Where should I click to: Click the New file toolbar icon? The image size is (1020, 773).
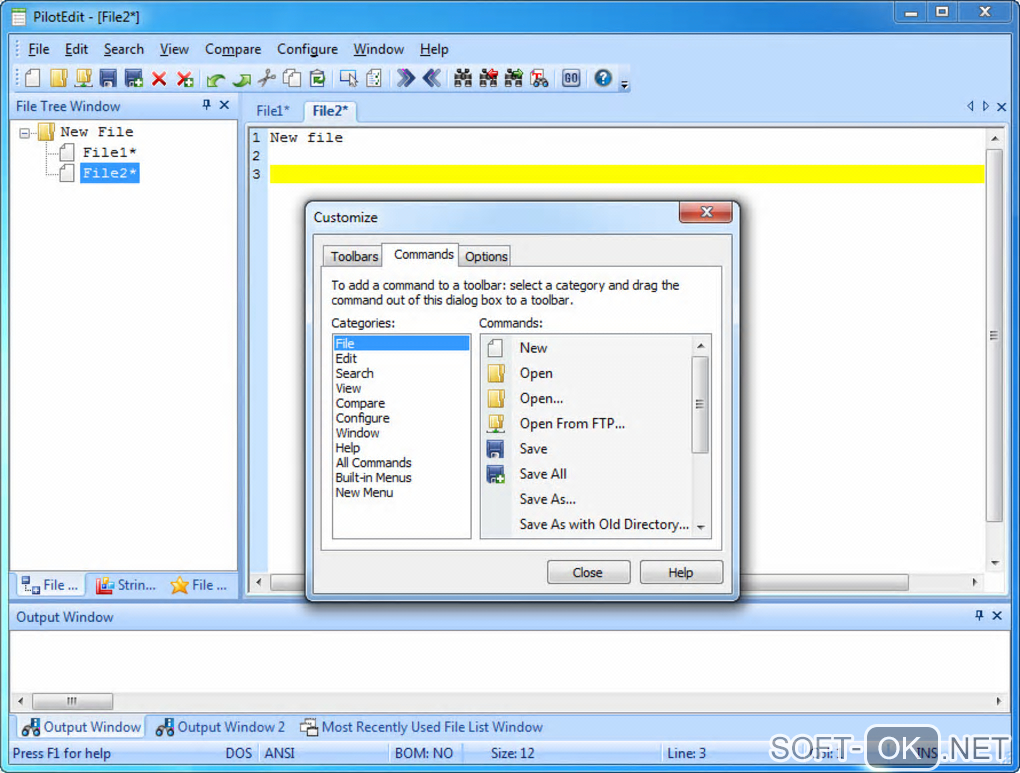click(33, 79)
